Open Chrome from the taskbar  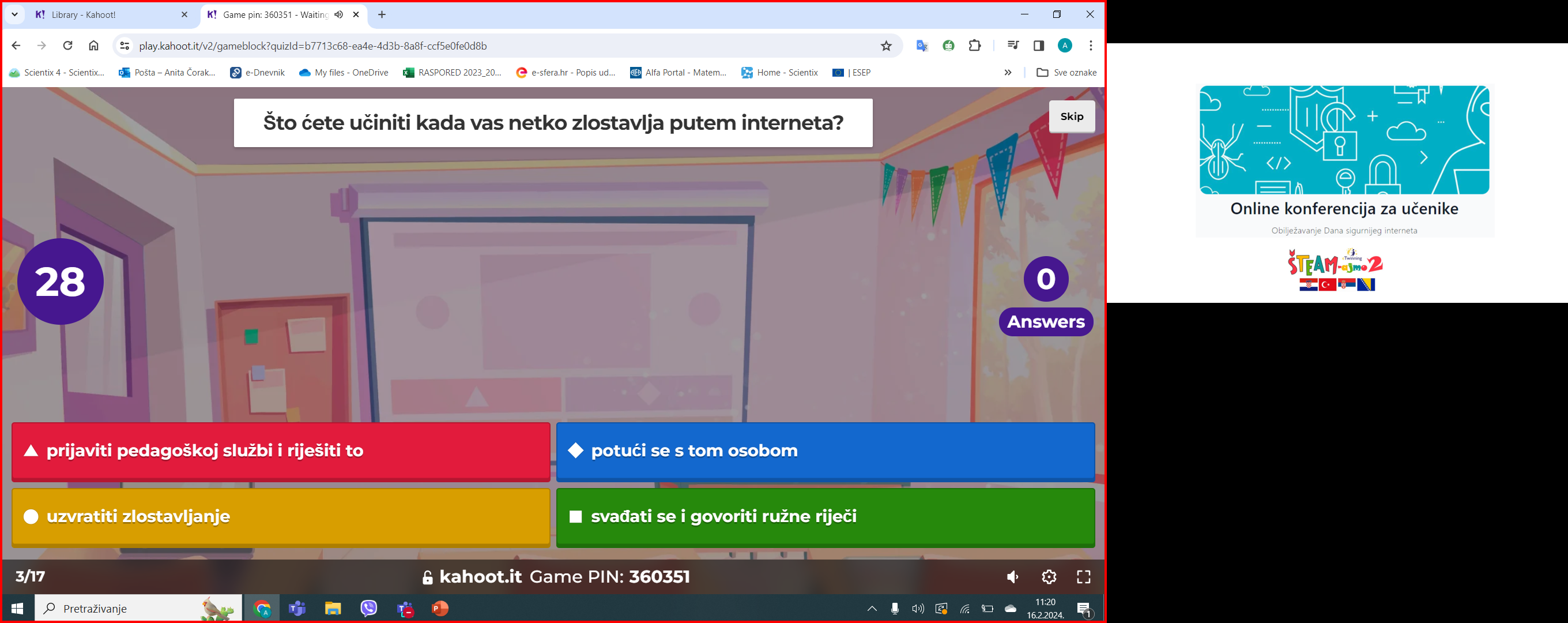[262, 609]
